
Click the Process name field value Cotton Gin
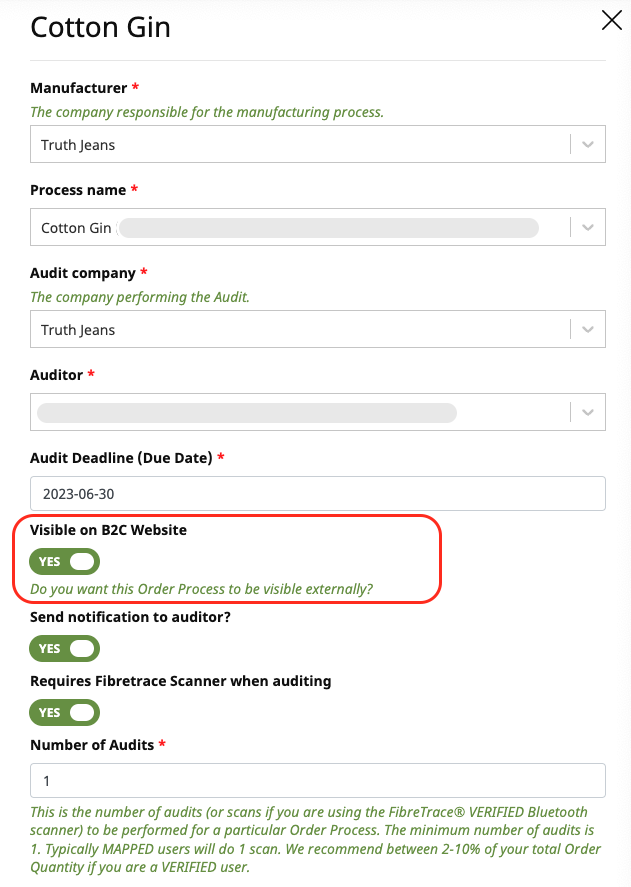(76, 228)
